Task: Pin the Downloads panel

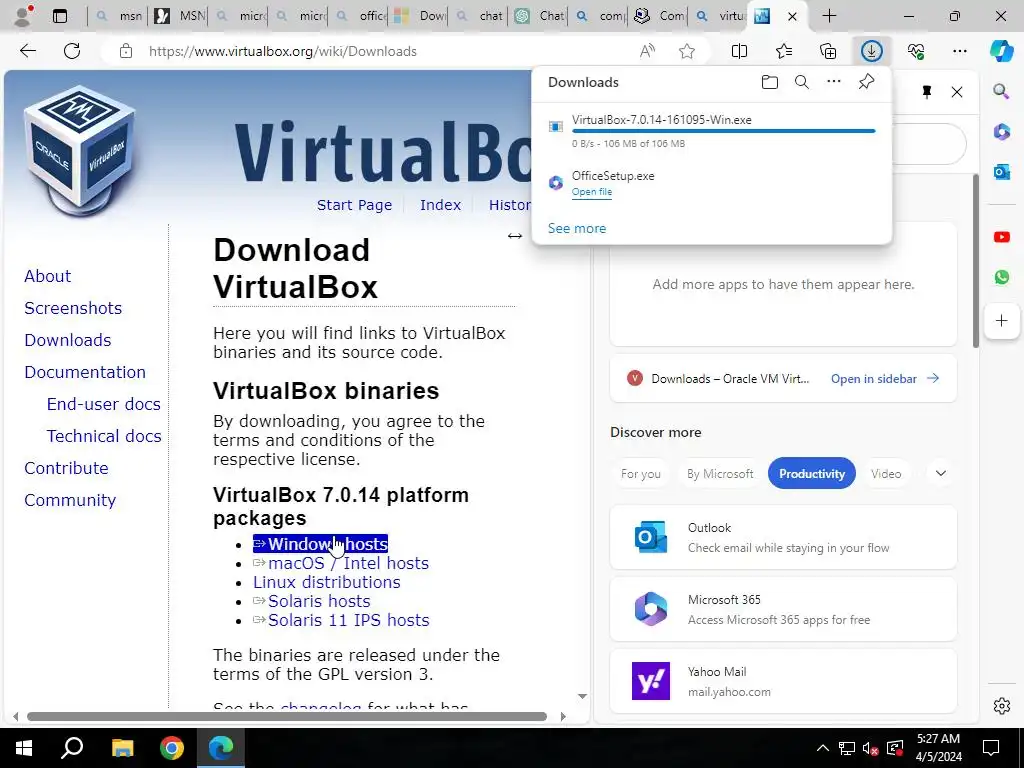Action: pos(867,82)
